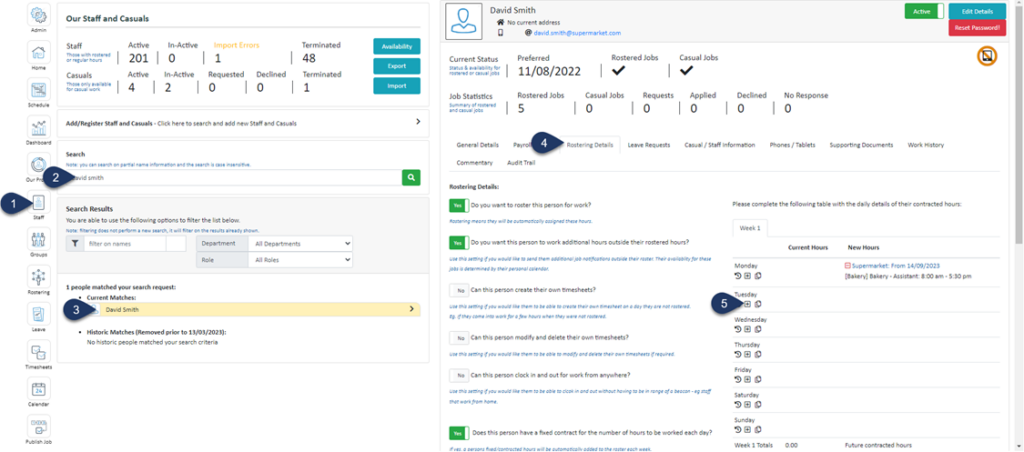1024x452 pixels.
Task: Click Wednesday's history icon
Action: [738, 329]
